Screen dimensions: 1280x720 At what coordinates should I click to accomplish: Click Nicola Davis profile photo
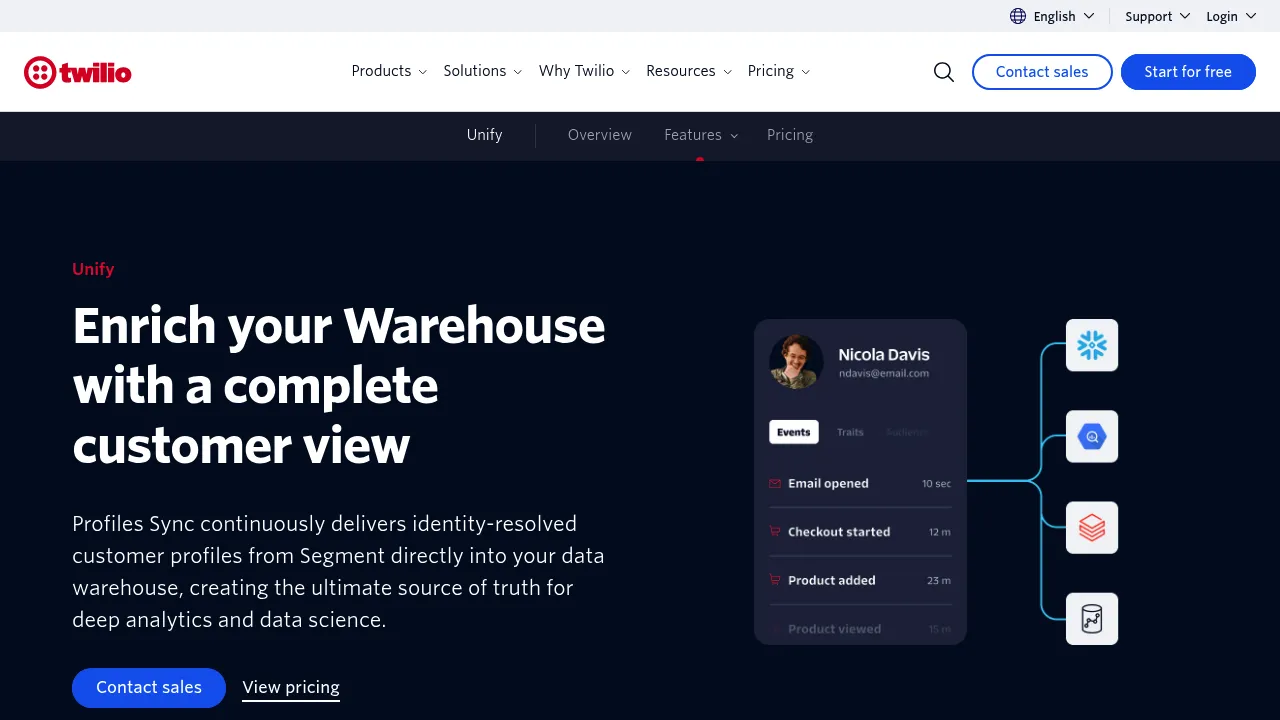click(796, 362)
